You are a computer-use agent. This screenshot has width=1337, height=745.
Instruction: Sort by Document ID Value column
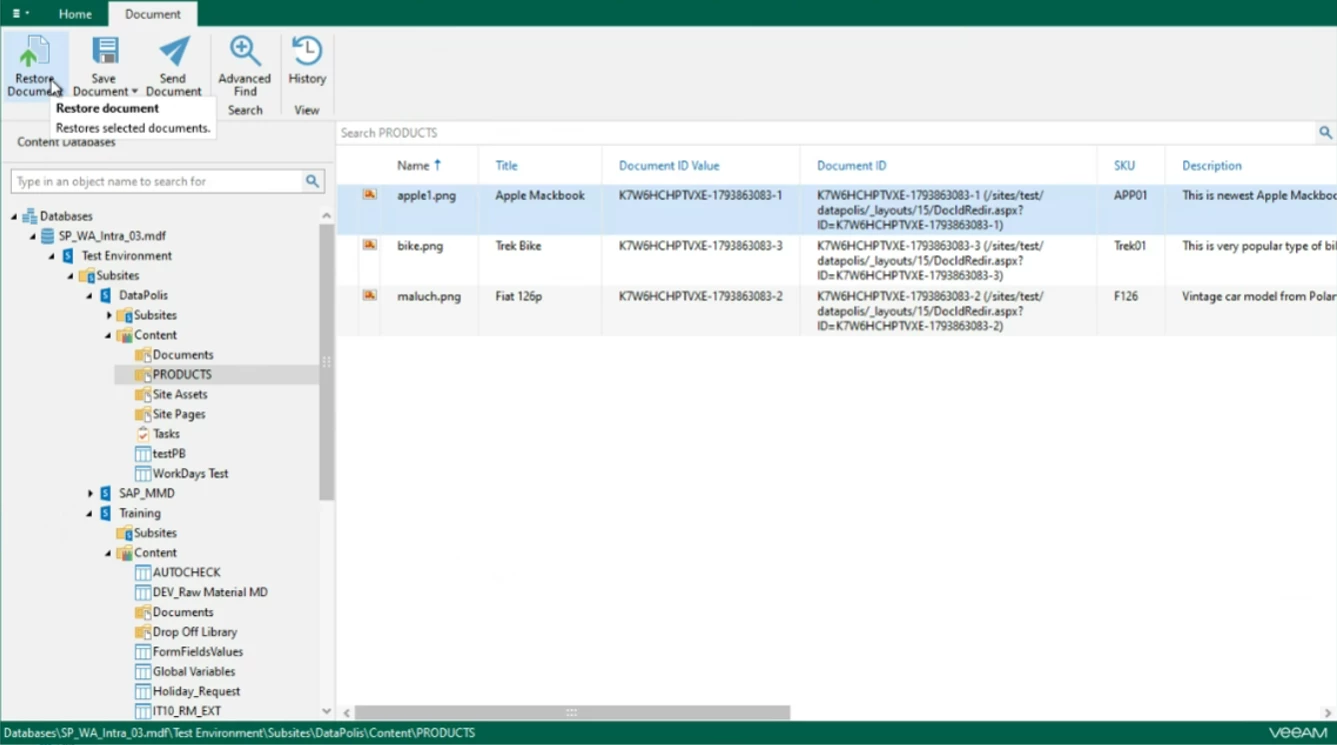(x=669, y=166)
